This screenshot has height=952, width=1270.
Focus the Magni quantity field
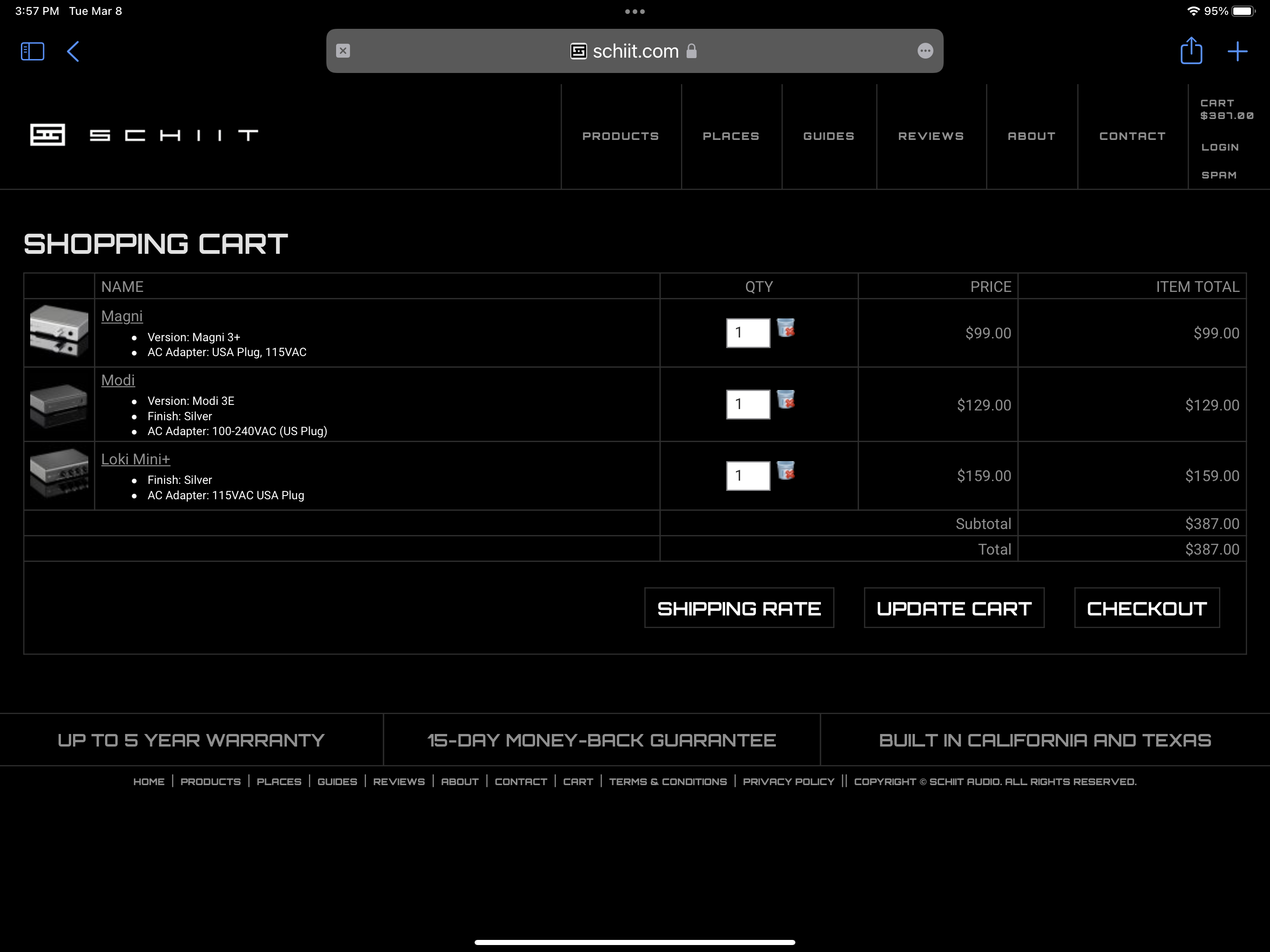tap(747, 333)
